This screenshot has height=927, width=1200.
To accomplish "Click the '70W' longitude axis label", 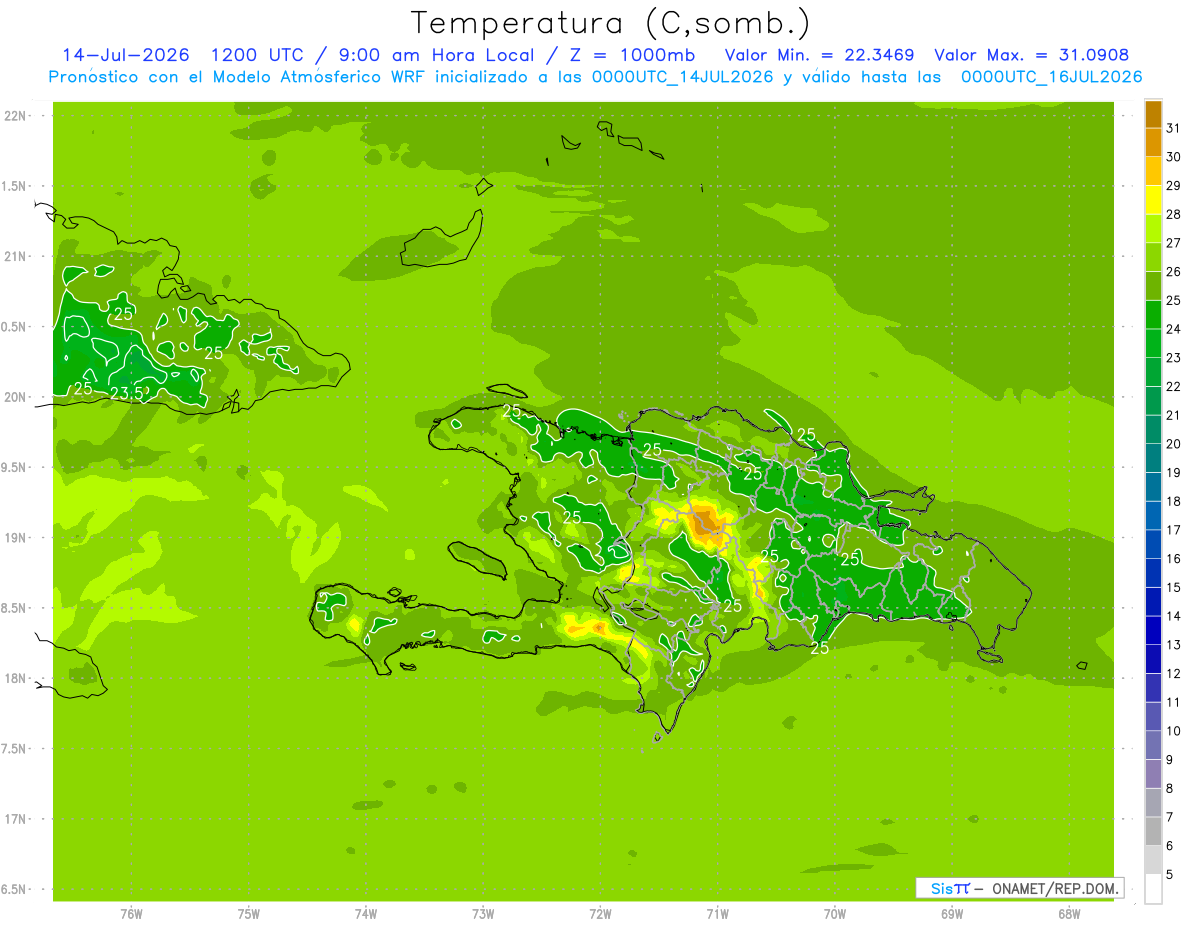I will pyautogui.click(x=835, y=913).
